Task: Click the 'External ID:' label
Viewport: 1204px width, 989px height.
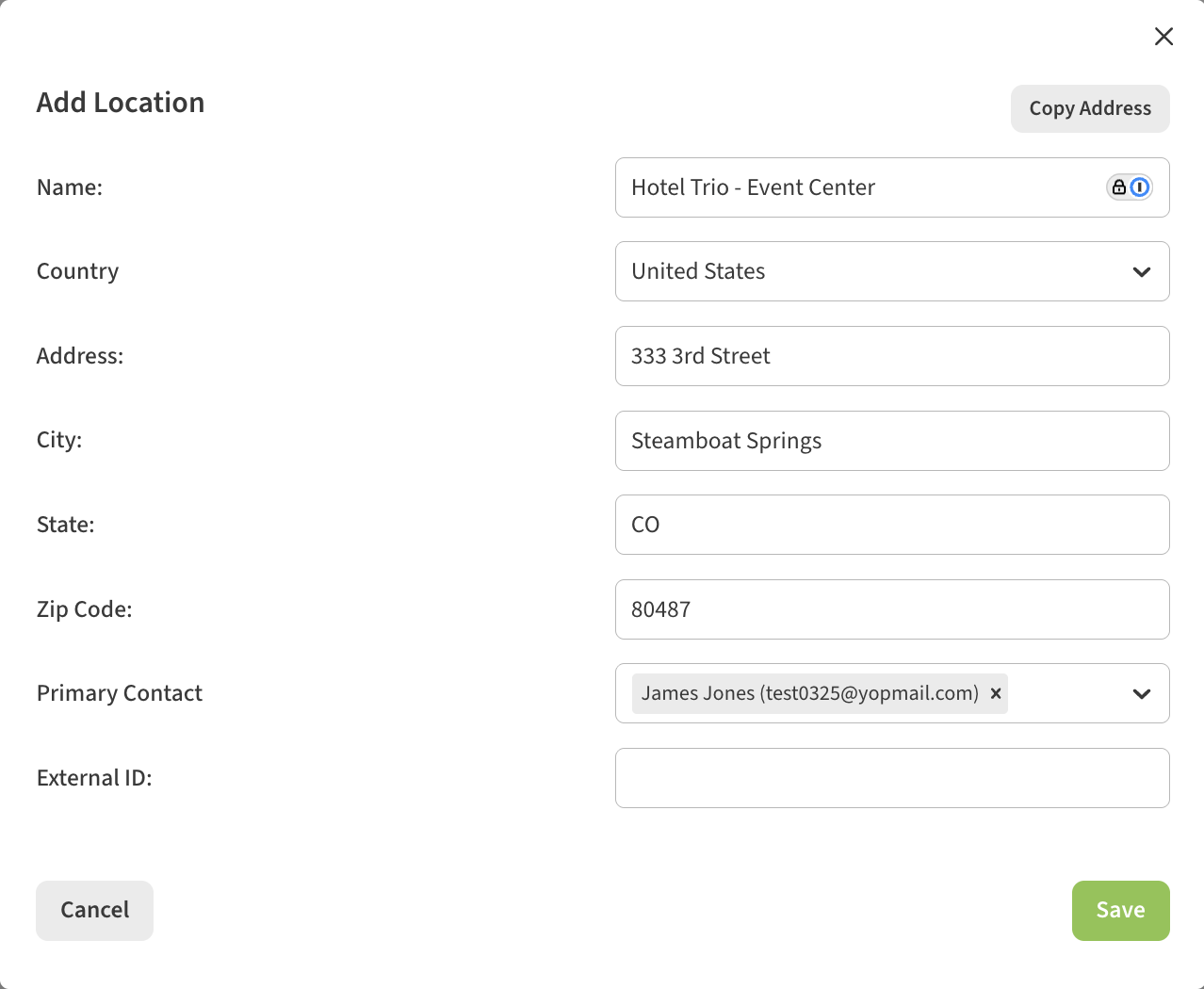Action: pos(94,778)
